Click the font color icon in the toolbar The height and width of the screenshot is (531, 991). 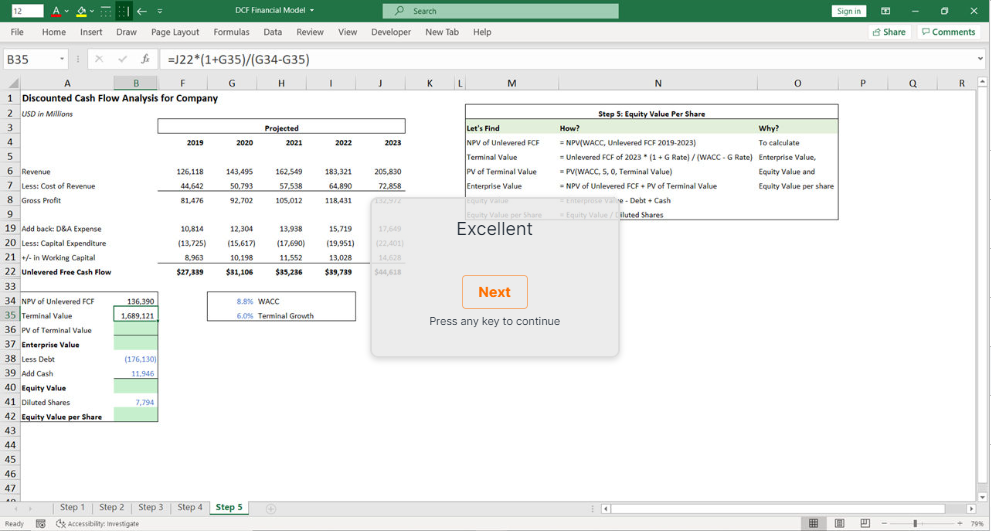pyautogui.click(x=55, y=11)
